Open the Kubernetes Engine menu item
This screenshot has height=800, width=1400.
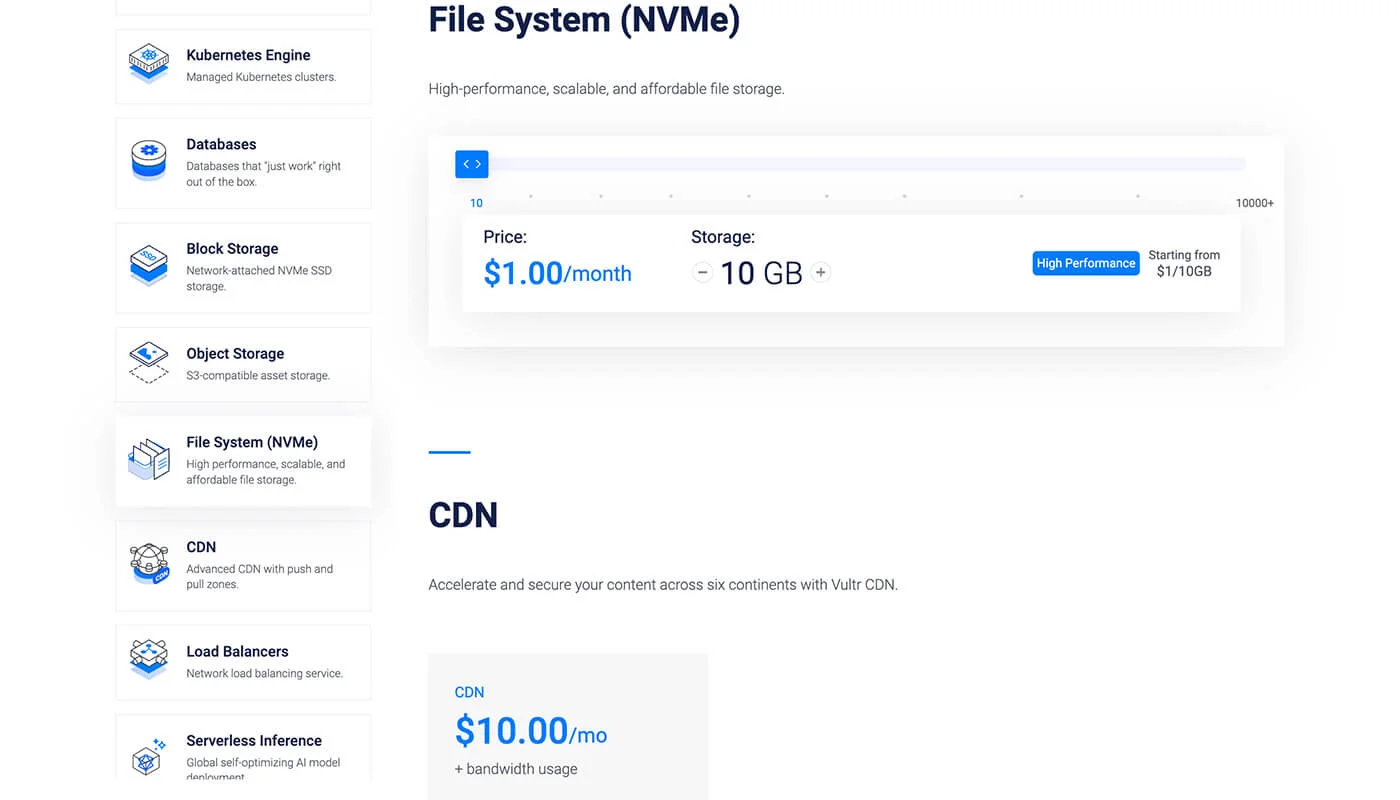[x=248, y=55]
